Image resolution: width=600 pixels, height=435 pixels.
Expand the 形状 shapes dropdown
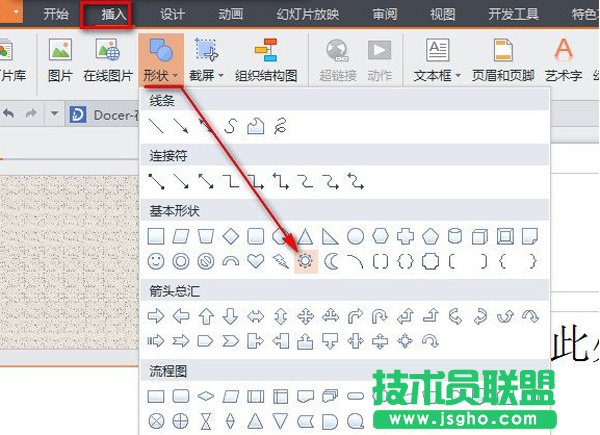(161, 60)
